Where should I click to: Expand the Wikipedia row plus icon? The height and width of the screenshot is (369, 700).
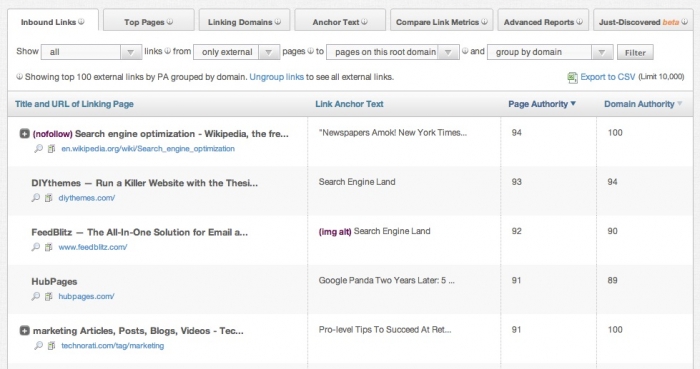pos(25,133)
